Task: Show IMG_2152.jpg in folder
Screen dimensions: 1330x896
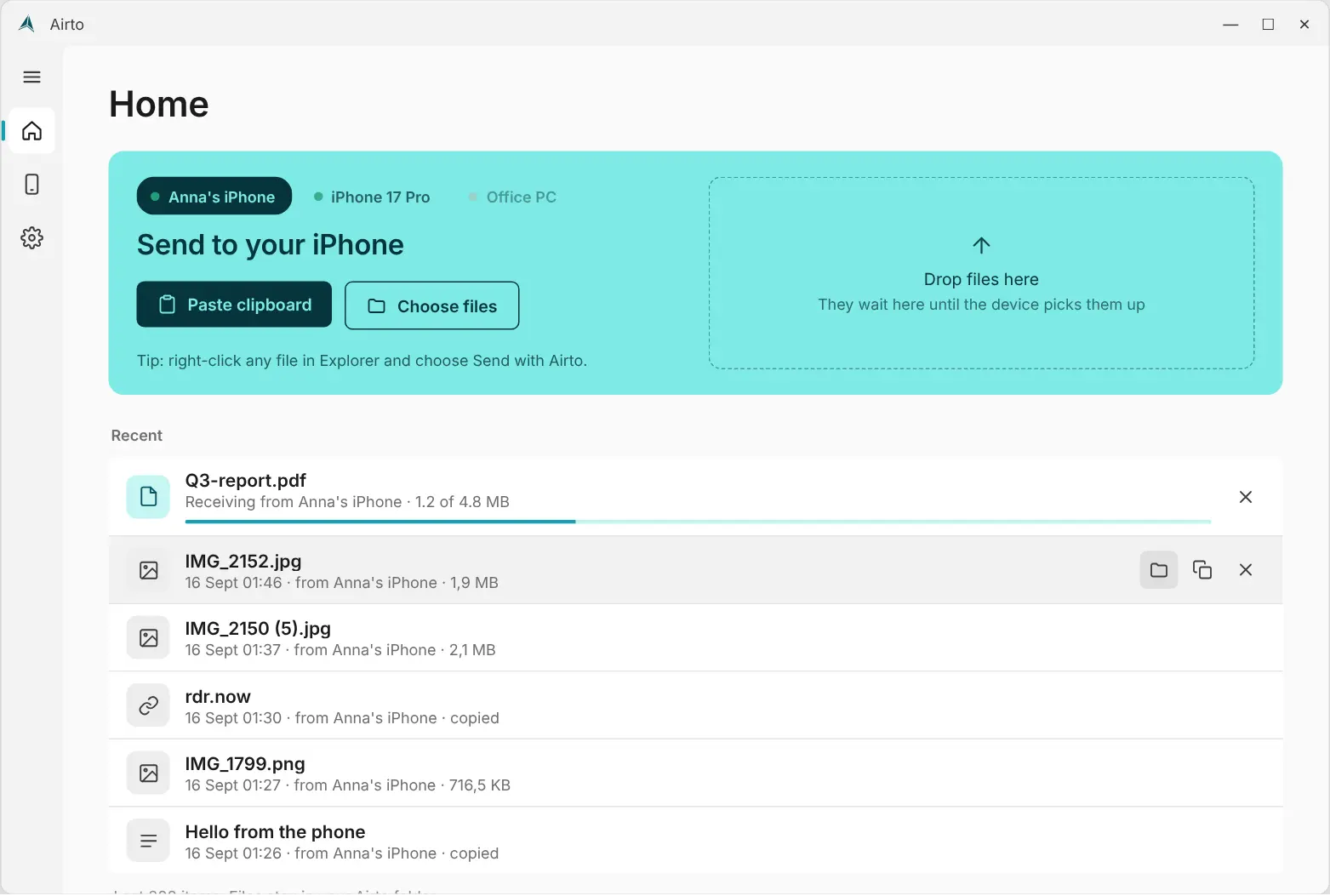Action: [x=1159, y=570]
